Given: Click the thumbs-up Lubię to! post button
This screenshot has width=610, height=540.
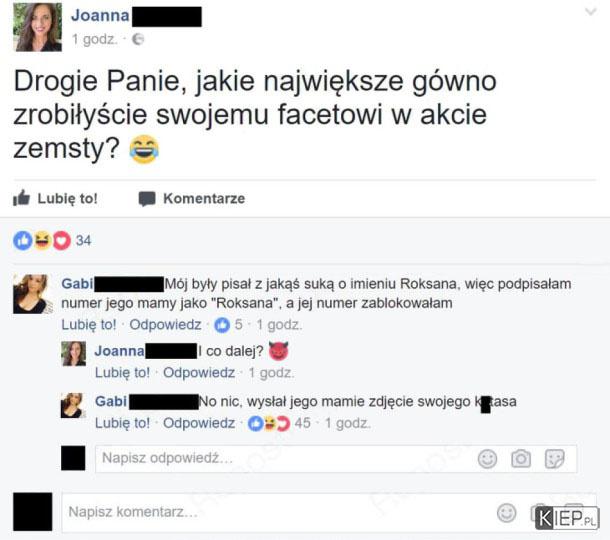Looking at the screenshot, I should pos(55,198).
